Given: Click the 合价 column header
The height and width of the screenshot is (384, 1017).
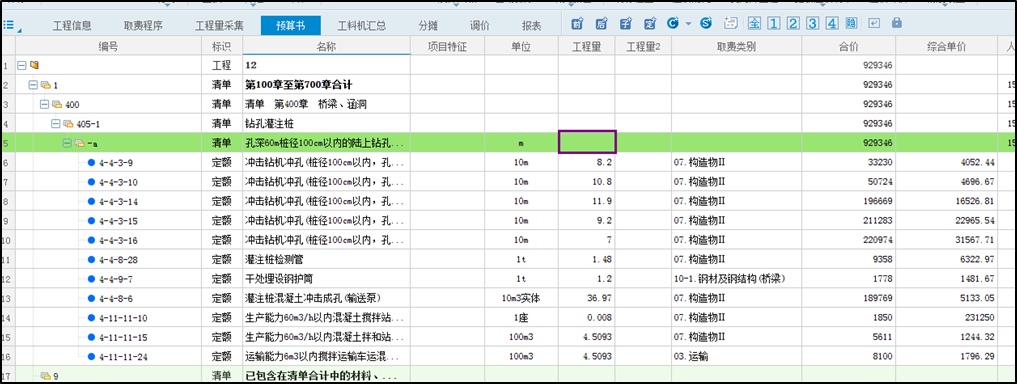Looking at the screenshot, I should (849, 47).
